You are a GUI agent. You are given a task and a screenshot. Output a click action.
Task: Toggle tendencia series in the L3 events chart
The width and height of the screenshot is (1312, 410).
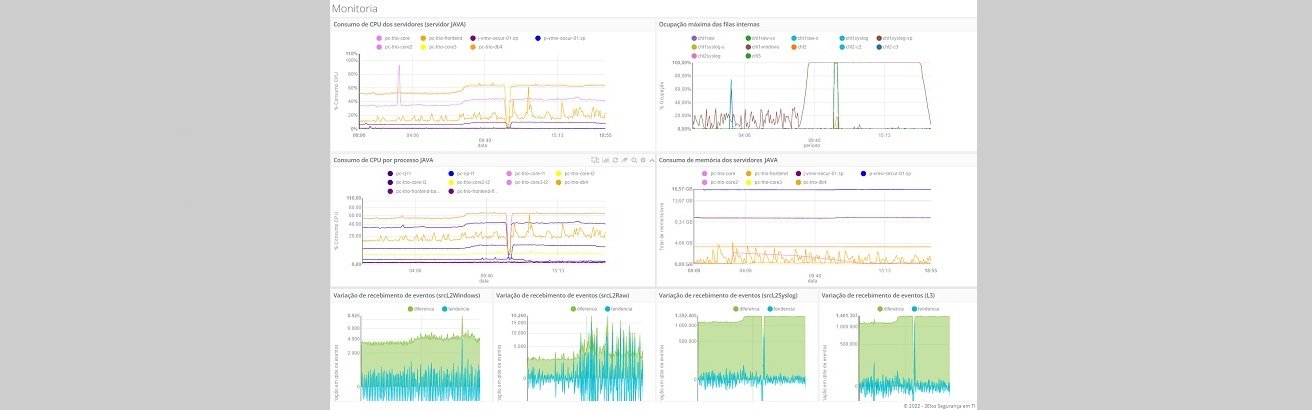pyautogui.click(x=941, y=309)
